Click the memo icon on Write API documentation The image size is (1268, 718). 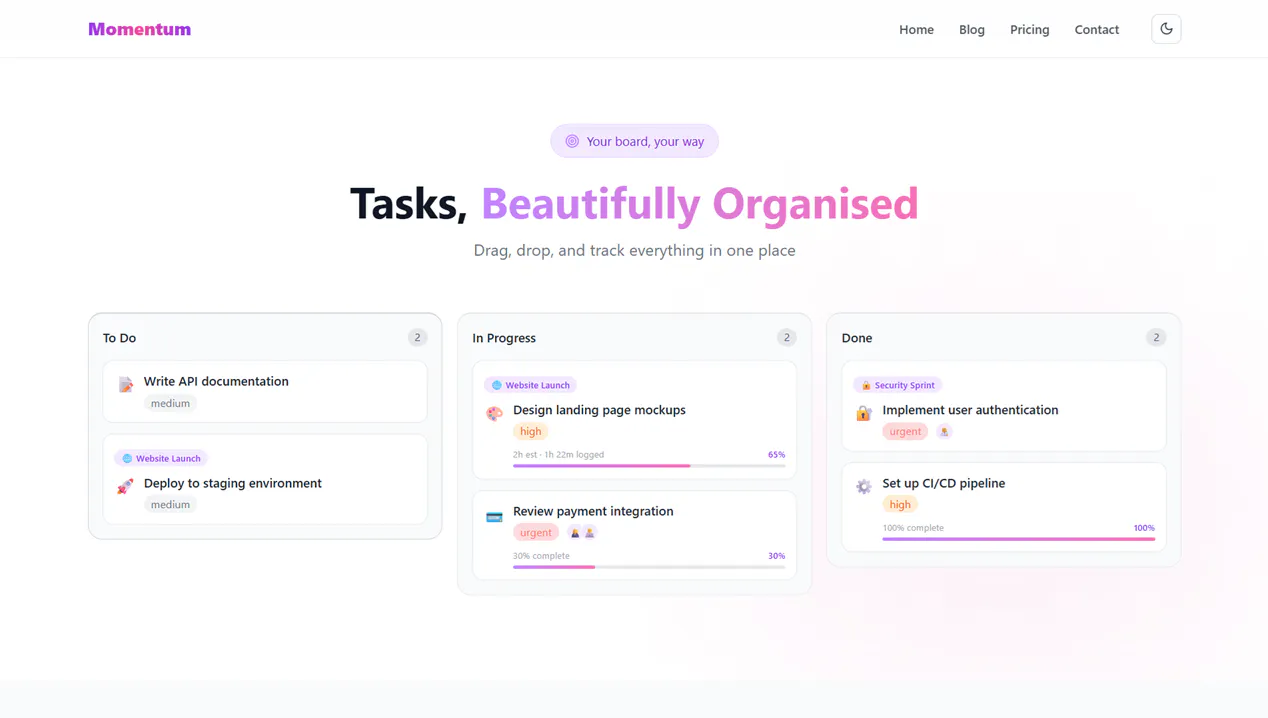[x=125, y=384]
